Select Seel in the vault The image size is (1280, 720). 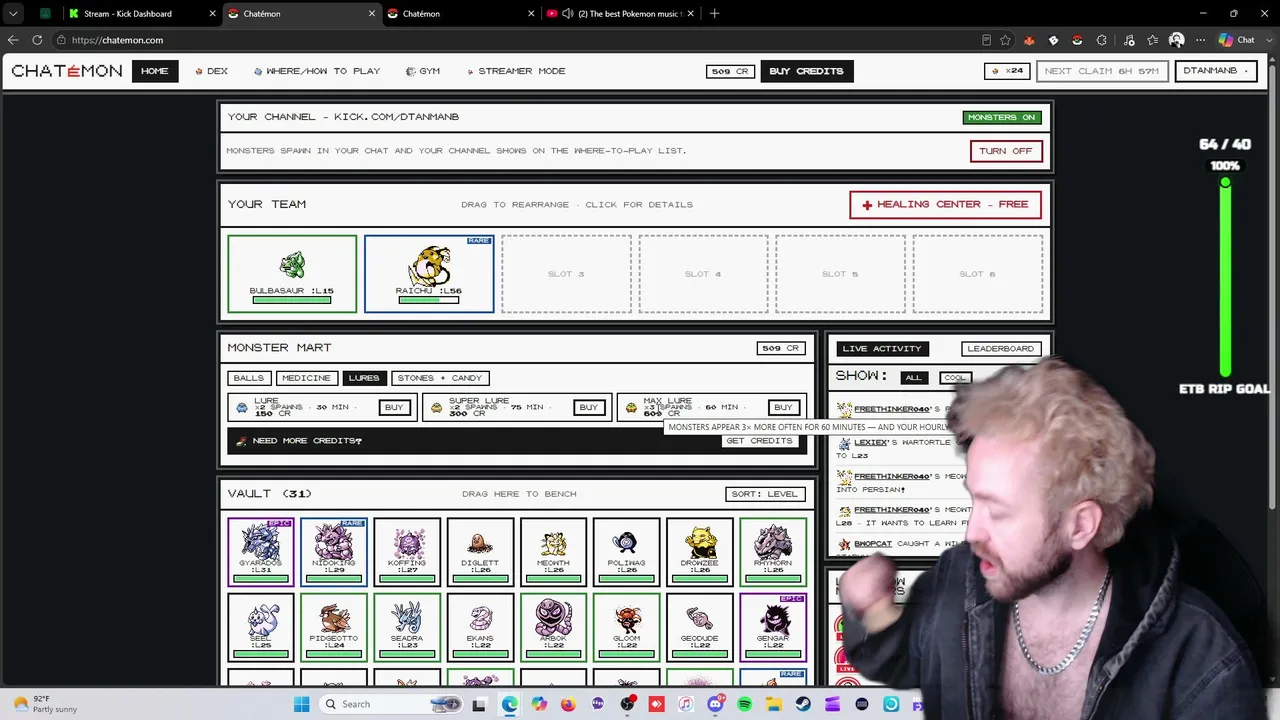tap(261, 627)
